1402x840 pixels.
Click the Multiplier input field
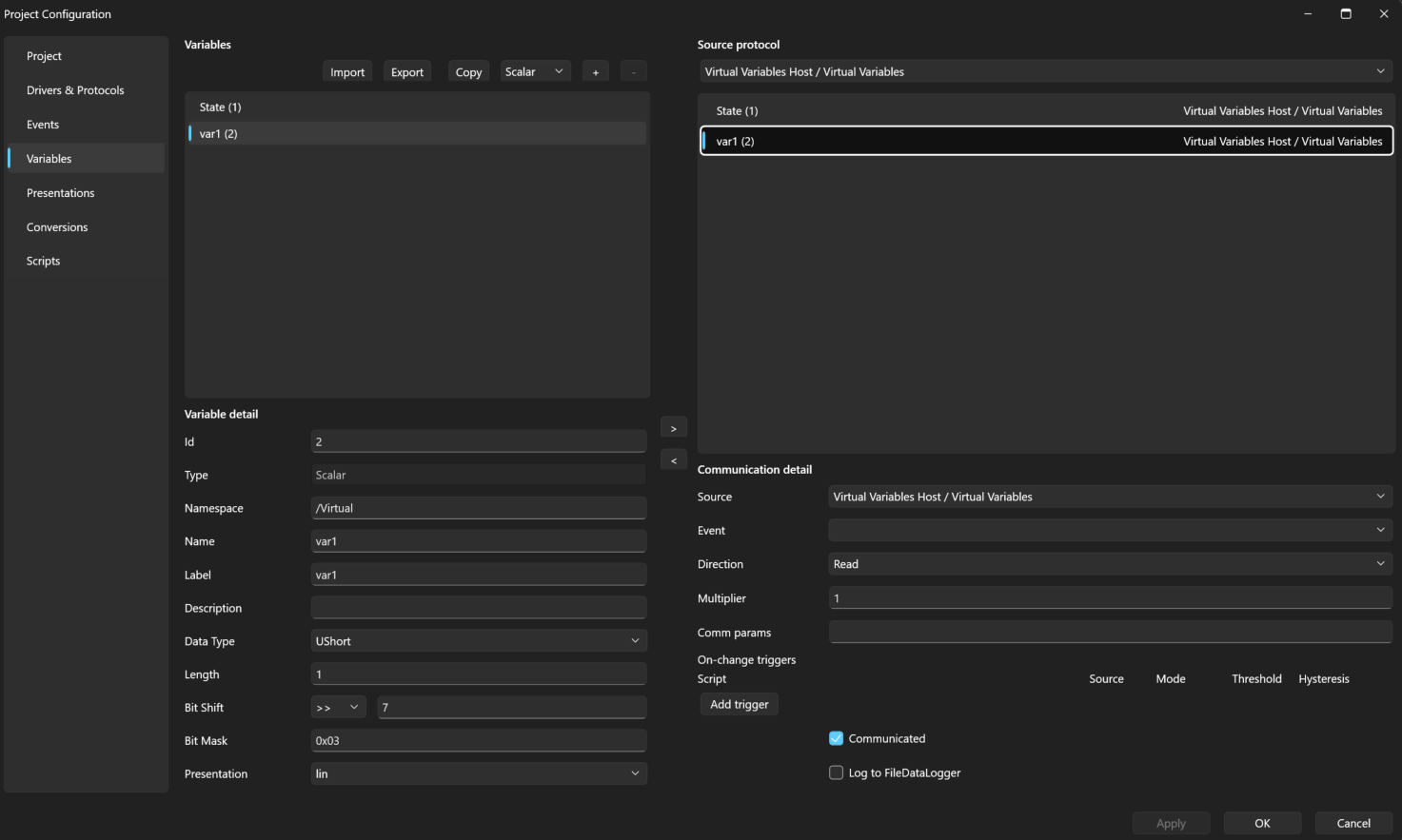1111,598
